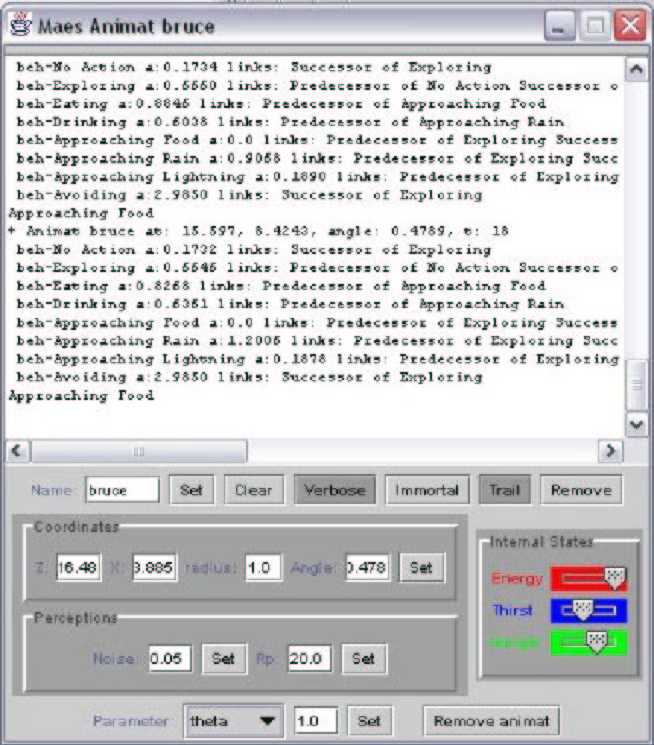
Task: Click the coordinate field showing 16.48
Action: [x=78, y=567]
